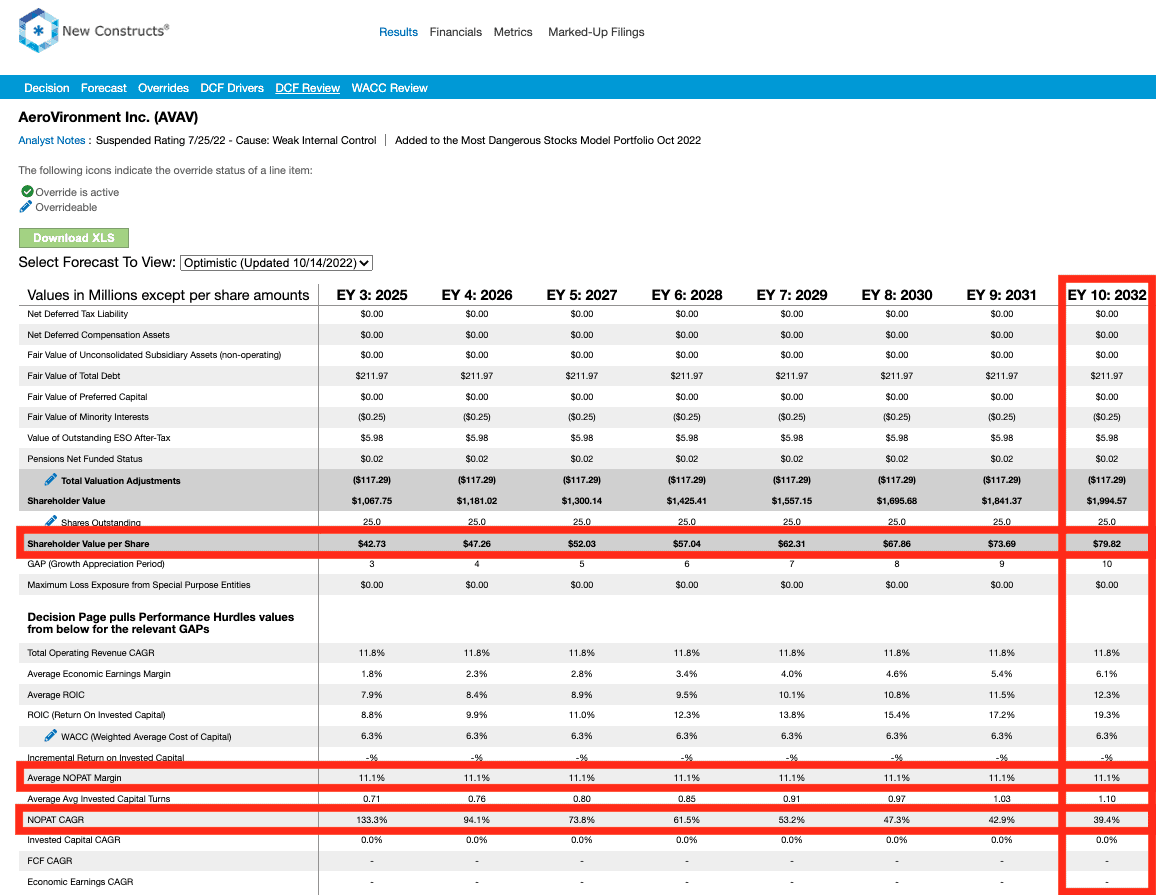The height and width of the screenshot is (895, 1156).
Task: Click the EY 5: 2027 column header
Action: point(582,295)
